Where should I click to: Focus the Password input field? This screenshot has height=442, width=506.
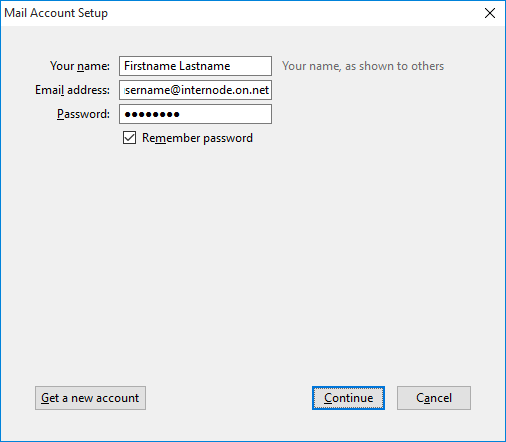point(195,114)
